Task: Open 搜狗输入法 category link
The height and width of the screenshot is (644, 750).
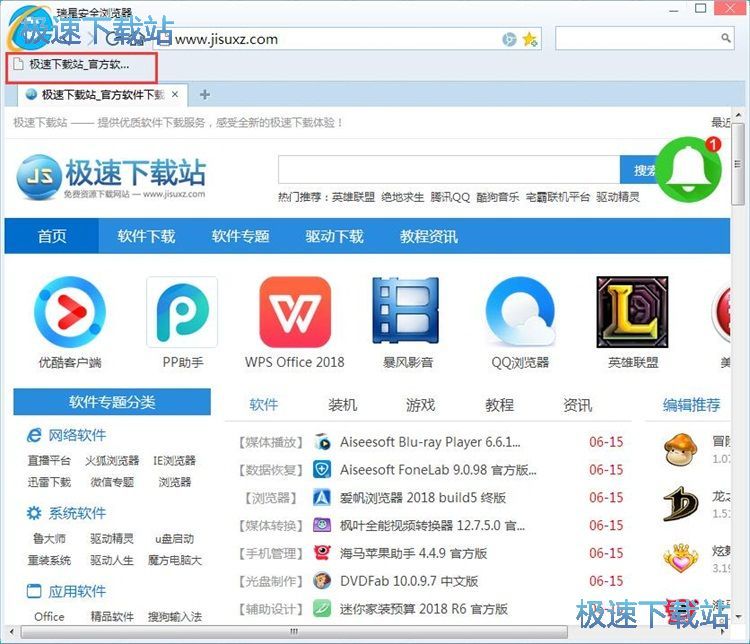Action: (x=175, y=616)
